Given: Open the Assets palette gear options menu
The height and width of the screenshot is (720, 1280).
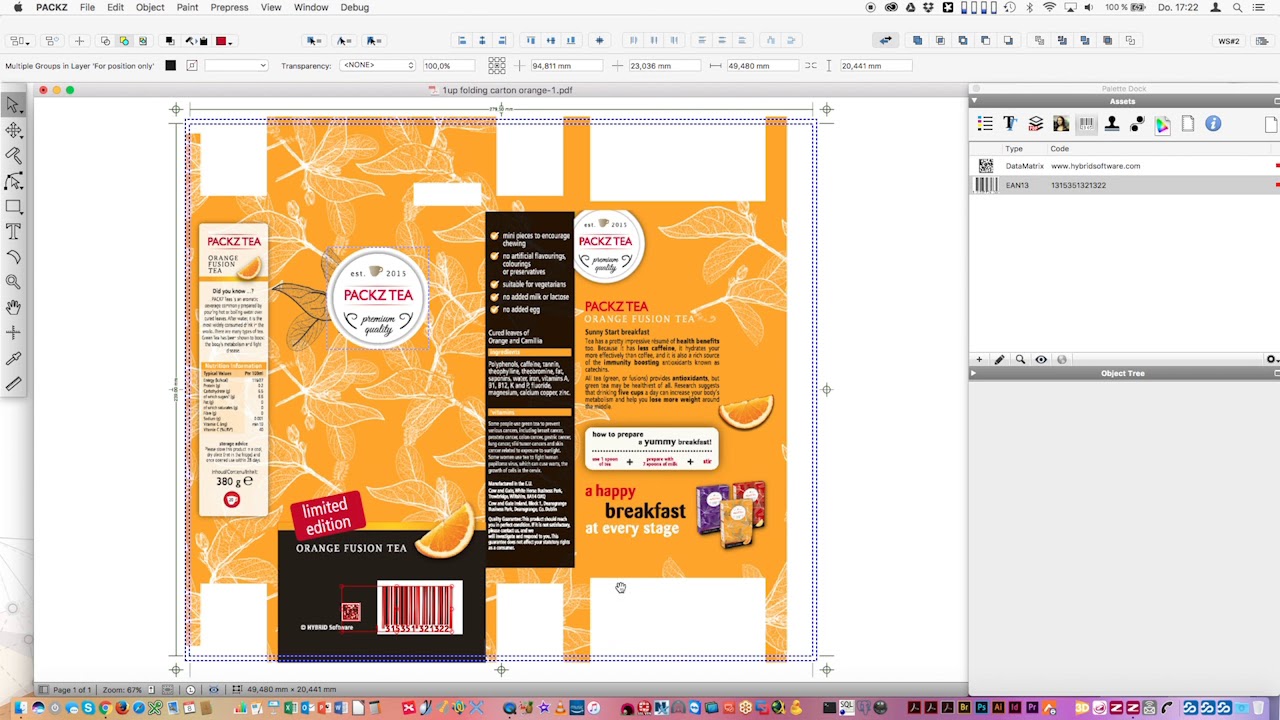Looking at the screenshot, I should 1271,360.
